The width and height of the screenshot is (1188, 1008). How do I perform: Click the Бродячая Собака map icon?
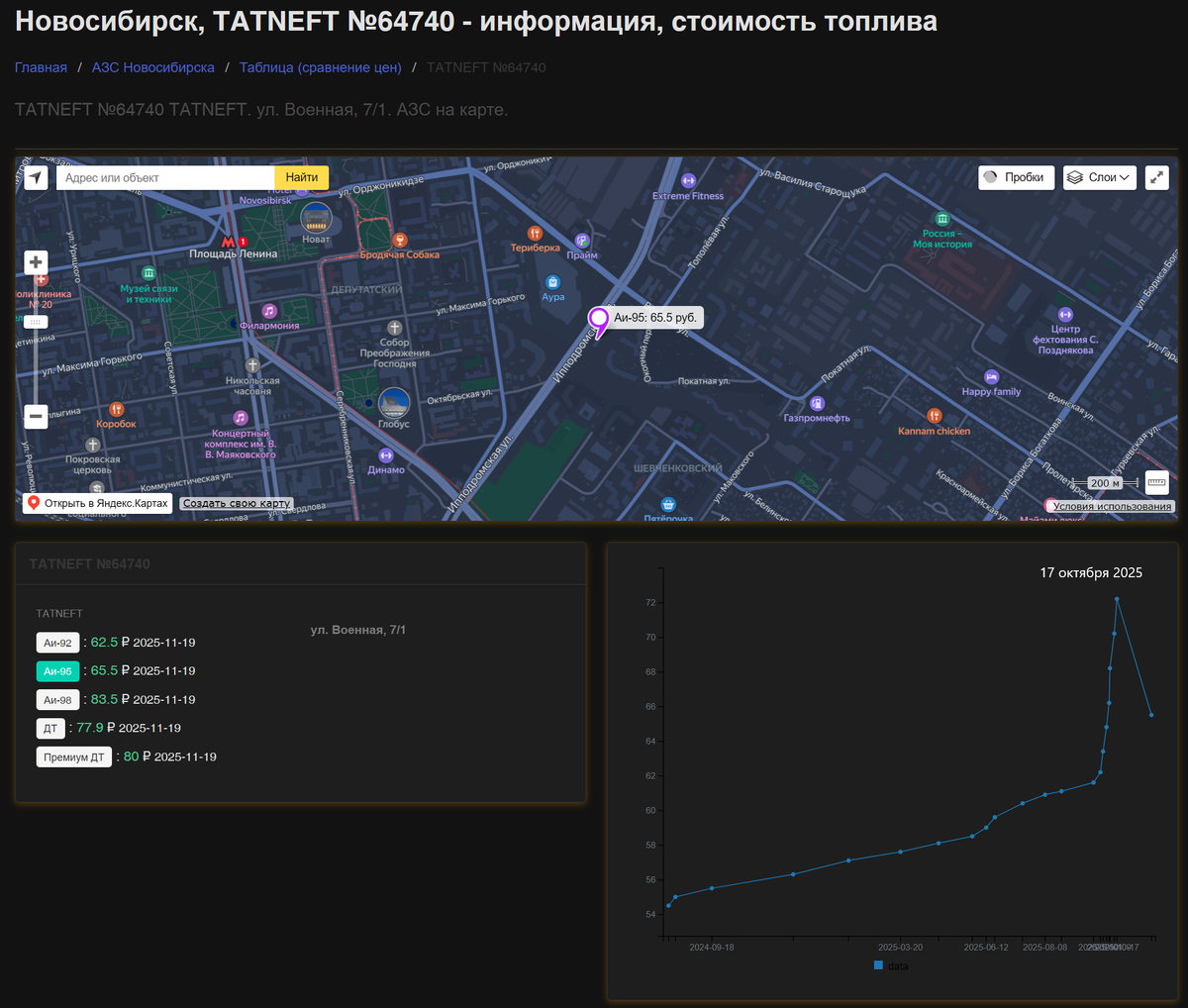point(399,240)
